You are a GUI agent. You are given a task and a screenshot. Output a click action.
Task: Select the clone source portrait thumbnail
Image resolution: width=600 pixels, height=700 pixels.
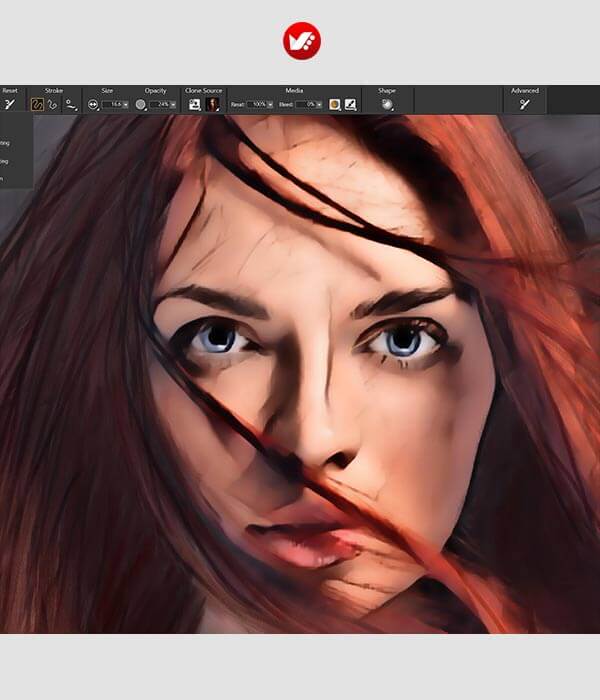[212, 104]
